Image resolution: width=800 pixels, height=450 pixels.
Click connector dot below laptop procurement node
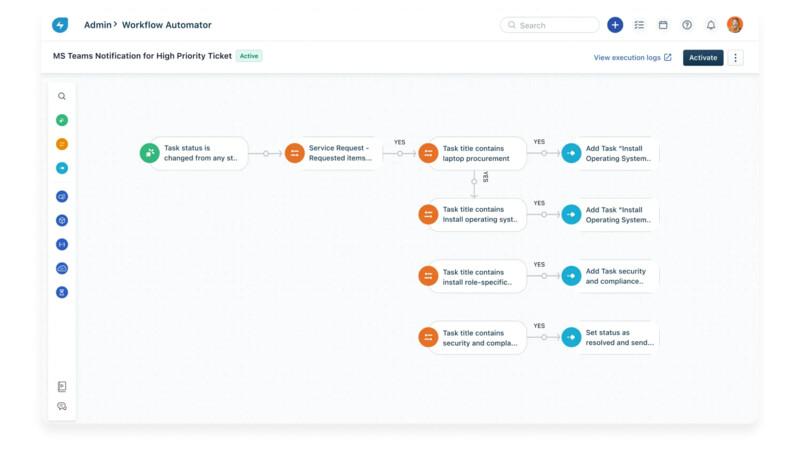pos(474,182)
